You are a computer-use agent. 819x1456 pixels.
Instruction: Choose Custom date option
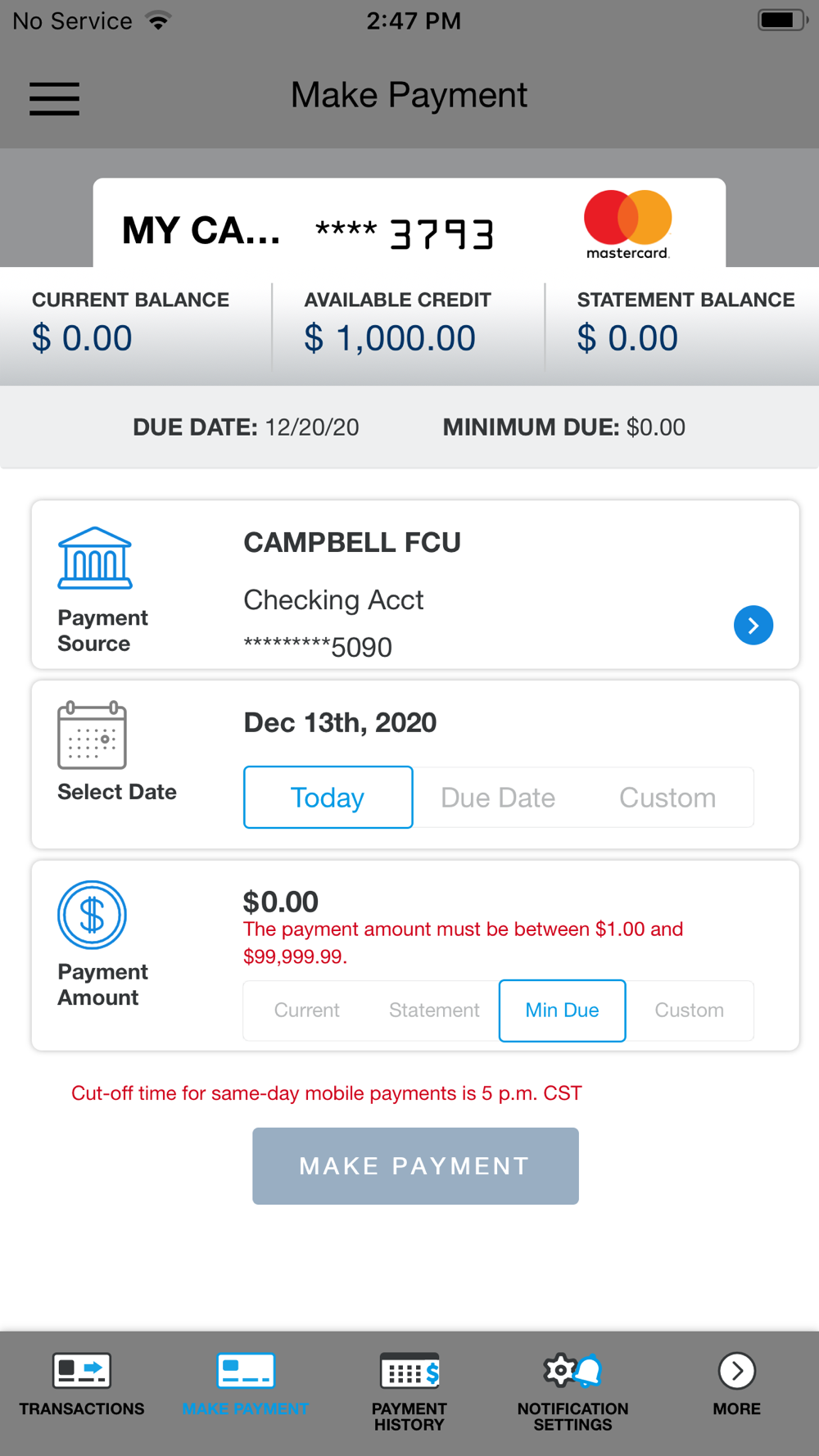point(667,798)
